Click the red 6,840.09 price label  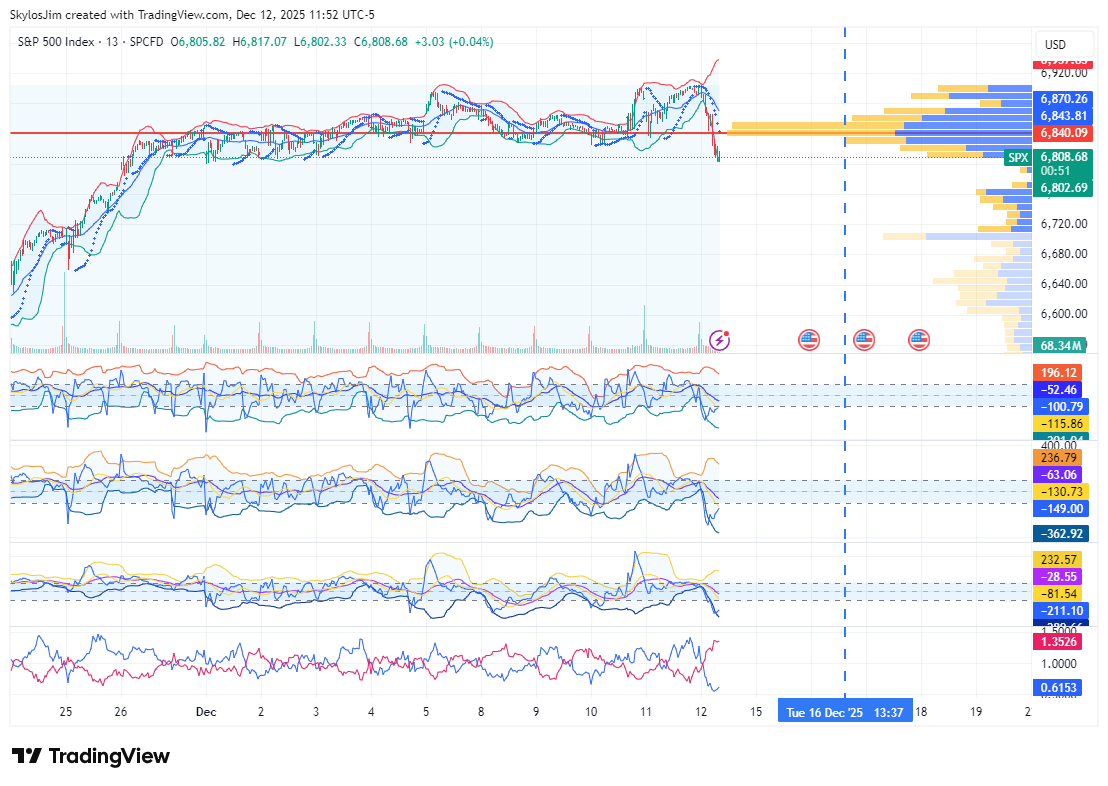pos(1062,132)
